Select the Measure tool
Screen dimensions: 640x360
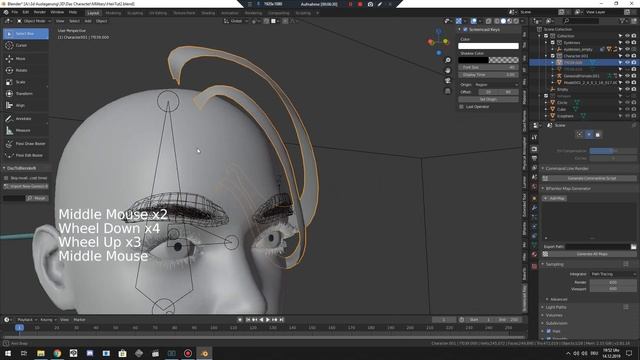(x=25, y=131)
